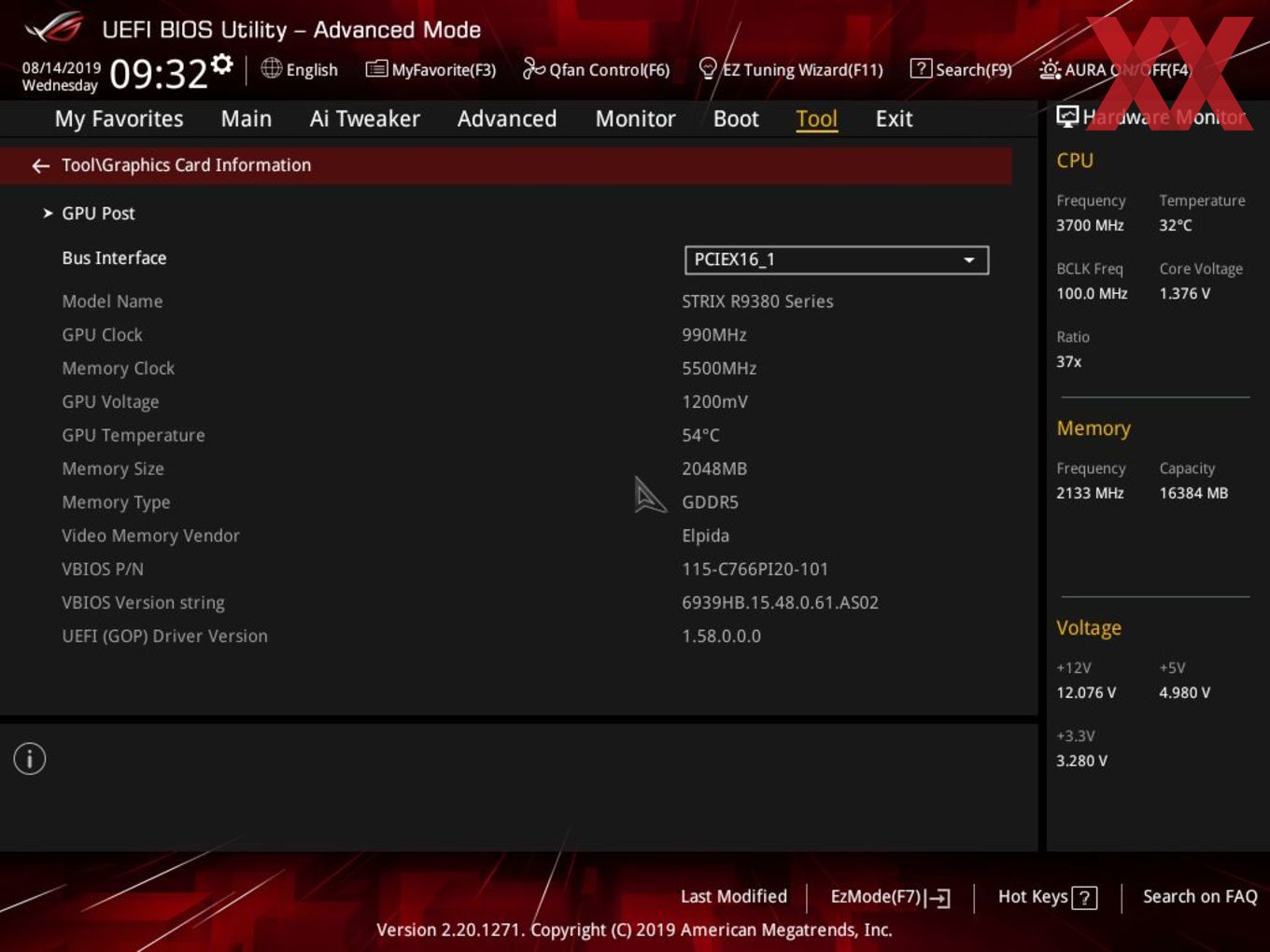
Task: Click Tool\Graphics Card Information breadcrumb
Action: click(x=187, y=165)
